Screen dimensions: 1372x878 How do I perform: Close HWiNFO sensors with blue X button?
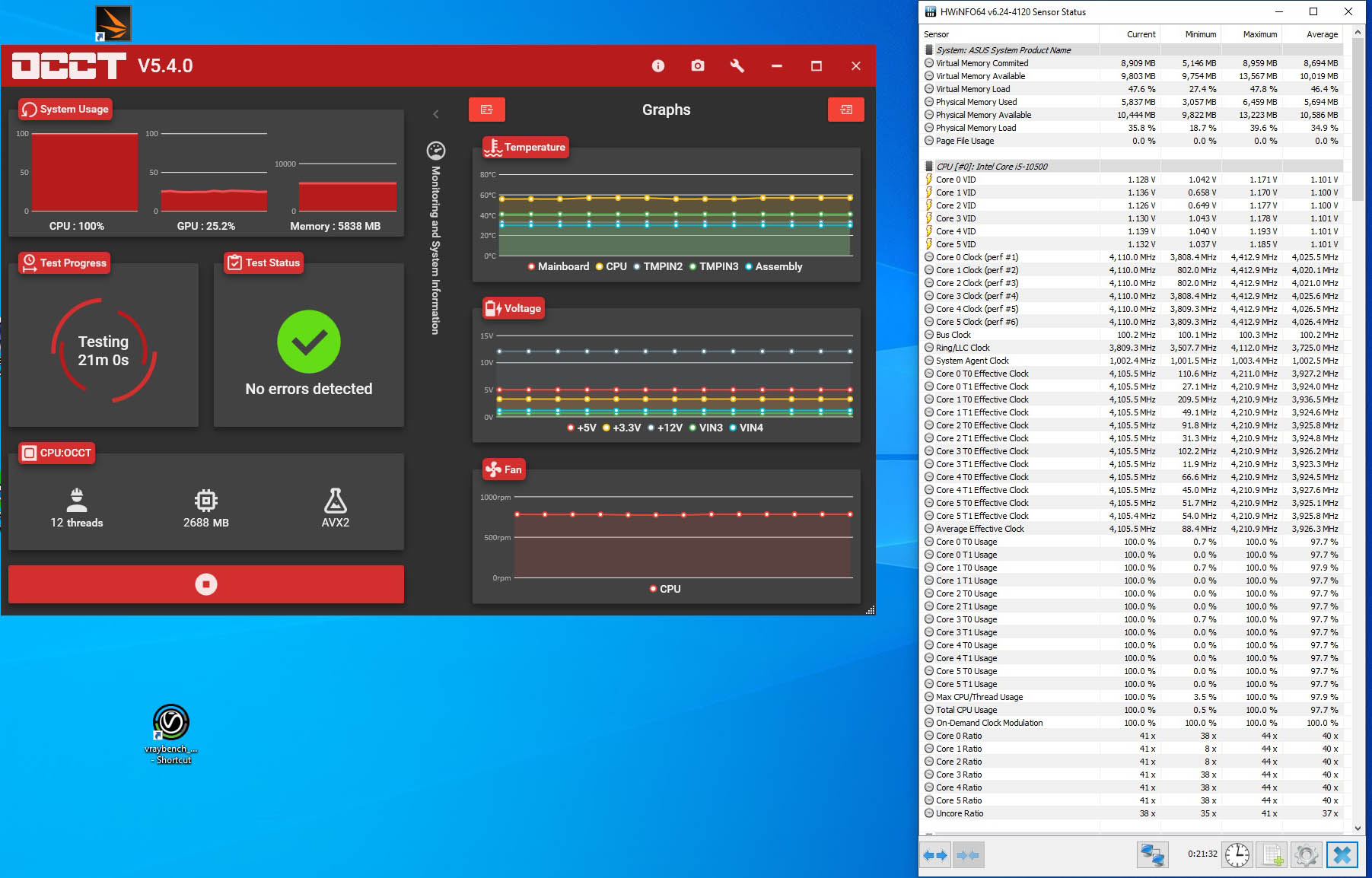coord(1342,855)
